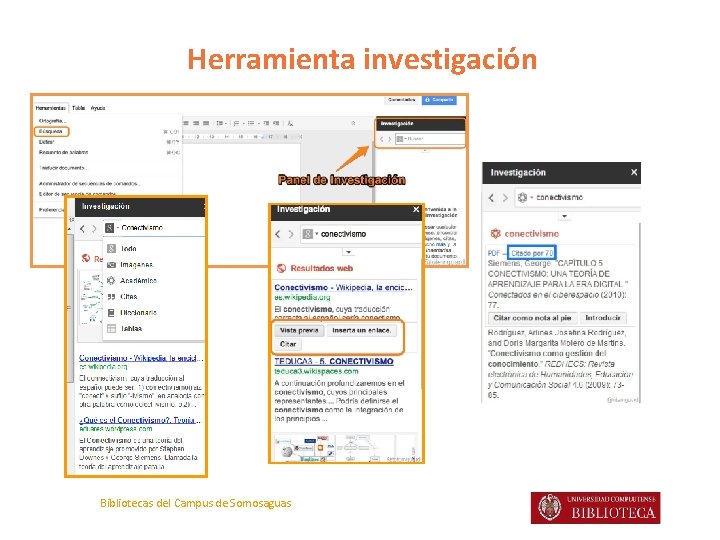
Task: Click the Rodríguez 'Conectivismo como gestión' citation
Action: [560, 363]
